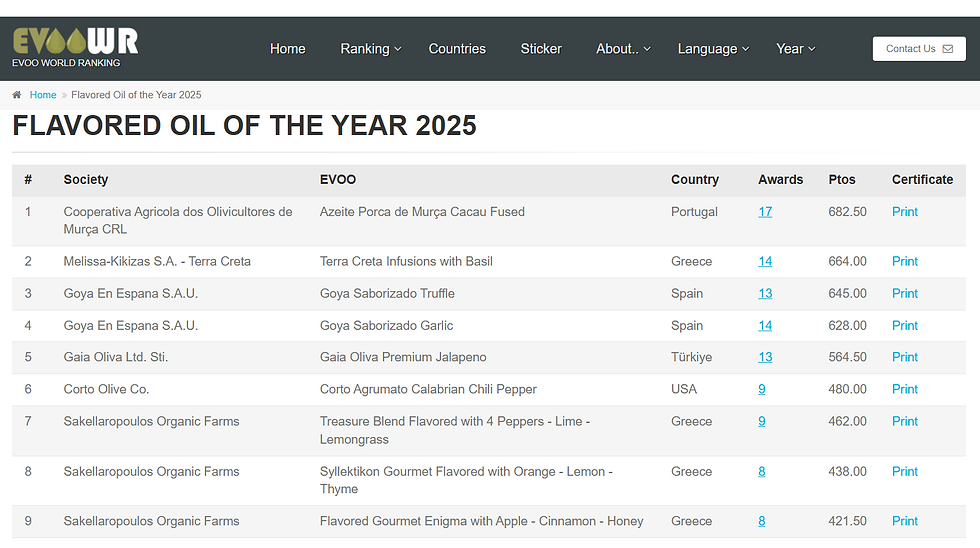Click the EVOO World Ranking logo

75,47
